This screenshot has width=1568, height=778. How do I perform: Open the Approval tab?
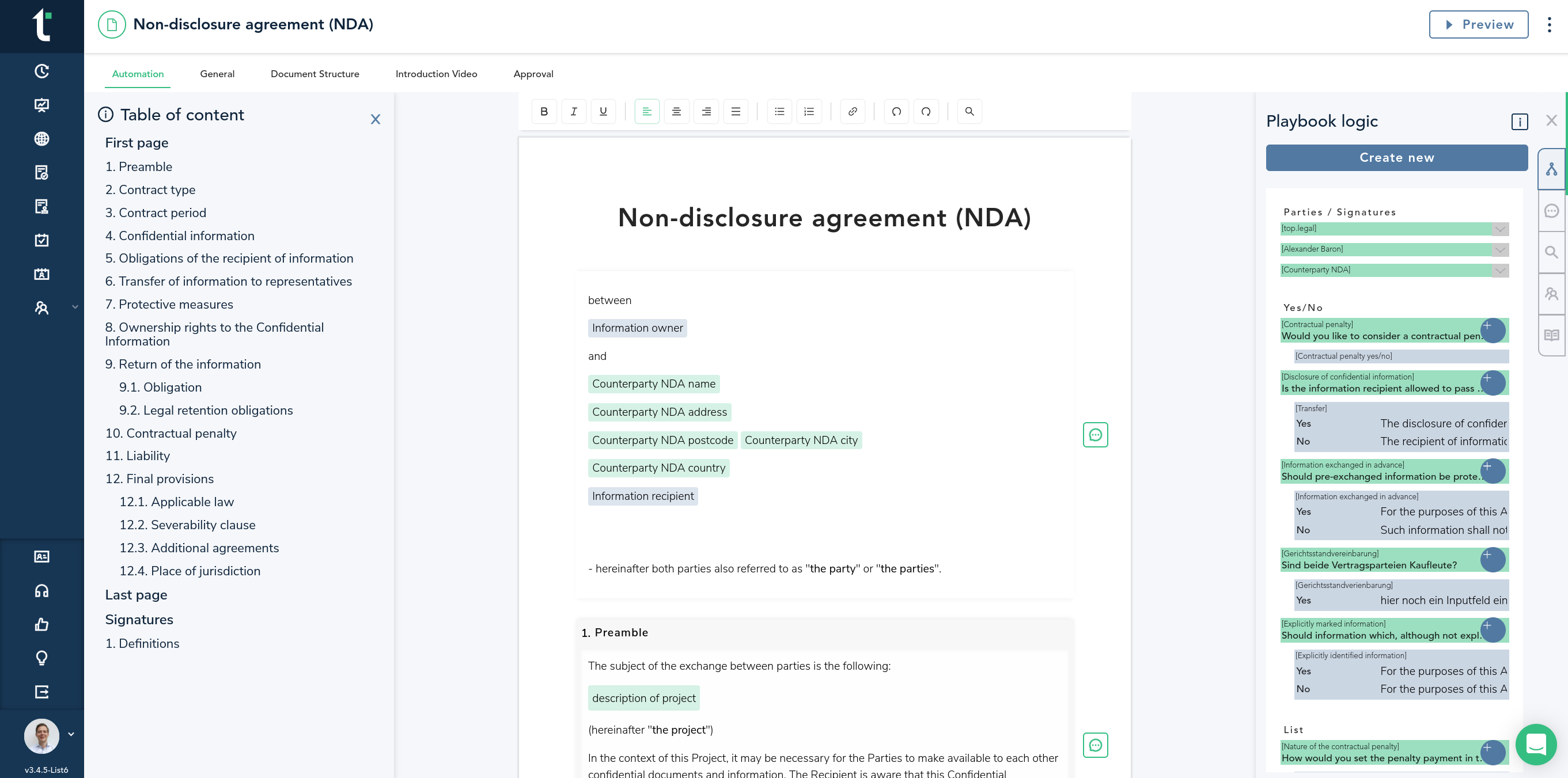click(x=533, y=74)
